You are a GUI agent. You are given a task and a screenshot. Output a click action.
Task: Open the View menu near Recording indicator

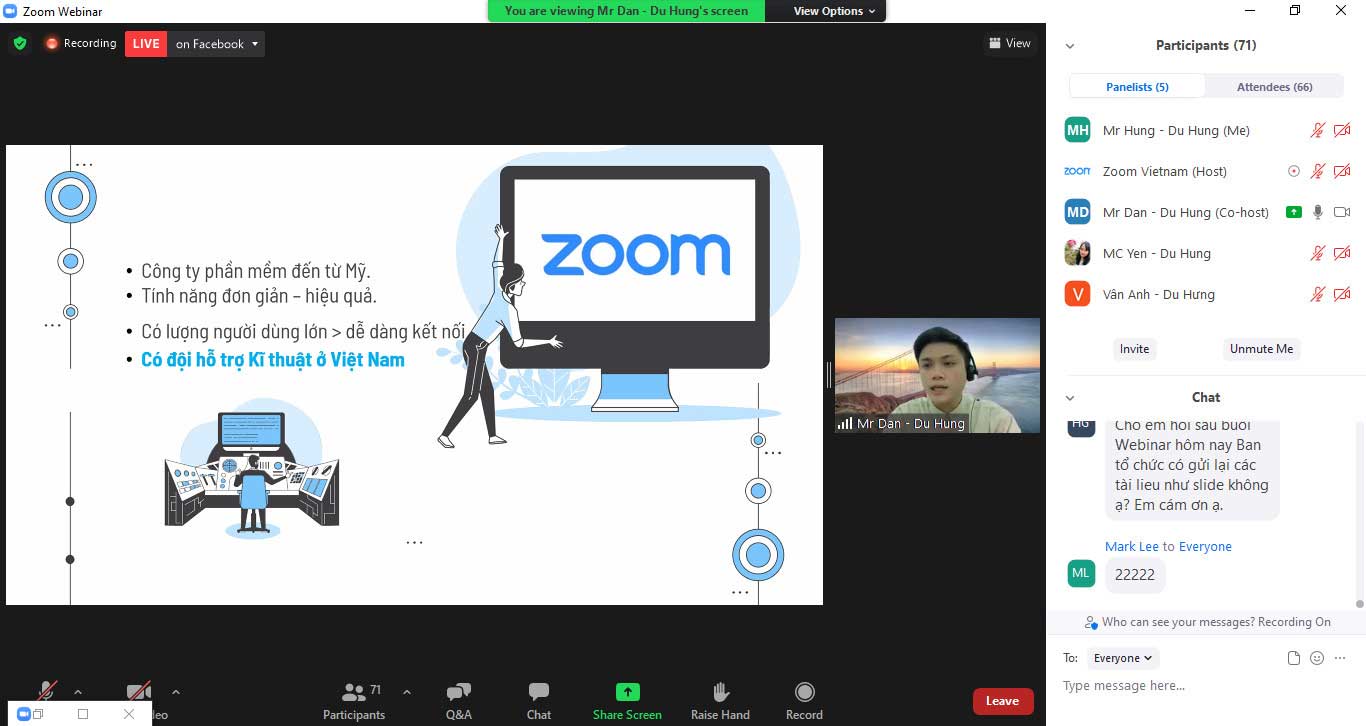1010,43
